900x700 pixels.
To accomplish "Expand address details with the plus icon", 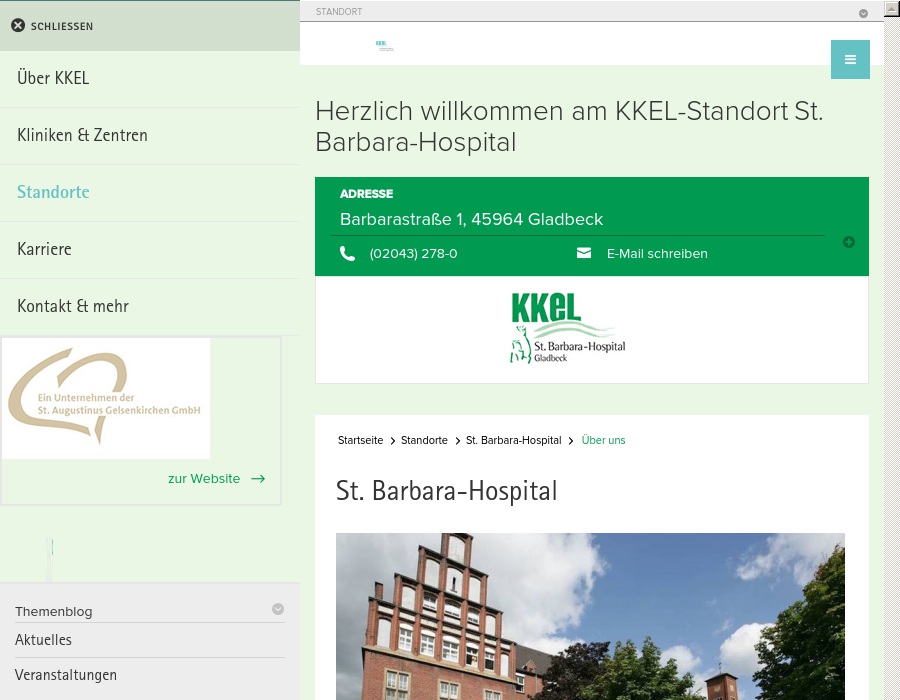I will coord(848,242).
